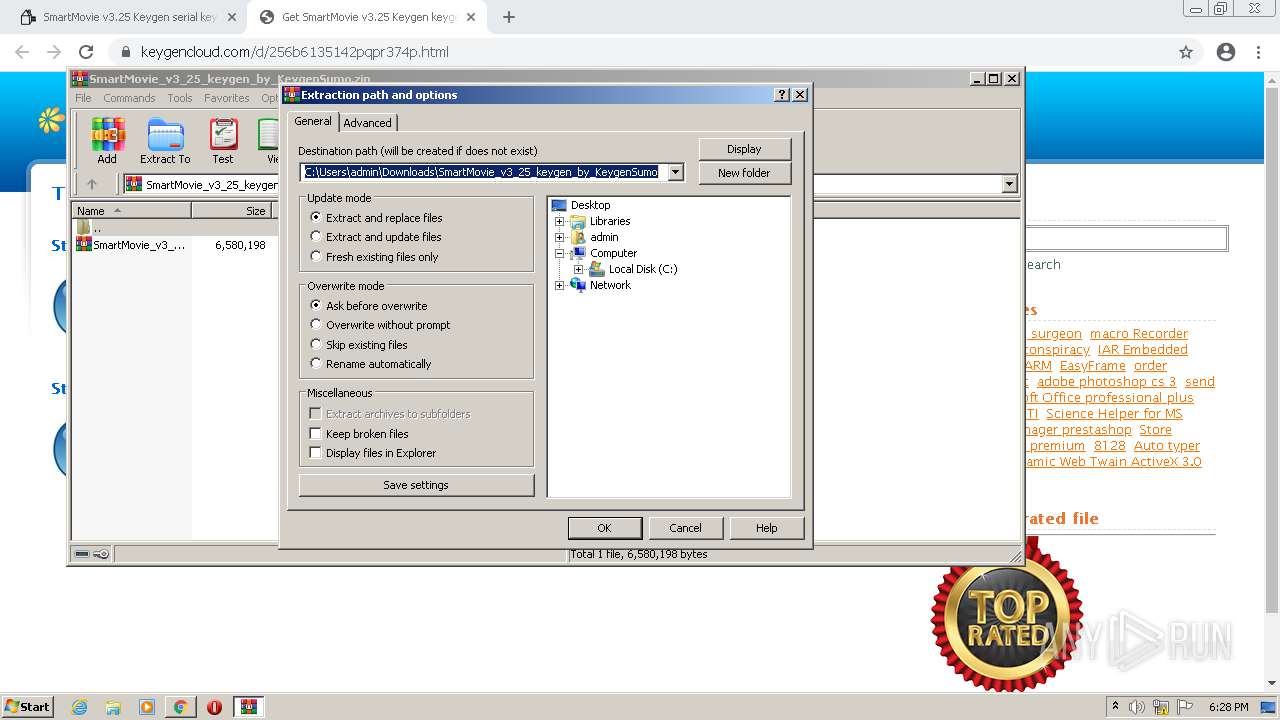Confirm extraction with OK
Screen dimensions: 1280x720
pyautogui.click(x=604, y=528)
